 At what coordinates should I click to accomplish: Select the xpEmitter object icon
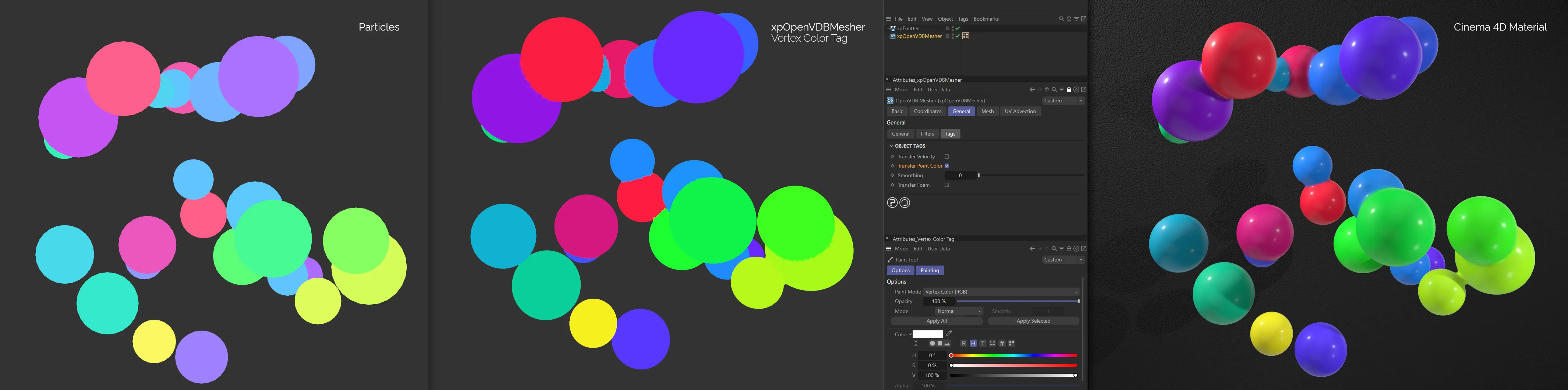893,29
